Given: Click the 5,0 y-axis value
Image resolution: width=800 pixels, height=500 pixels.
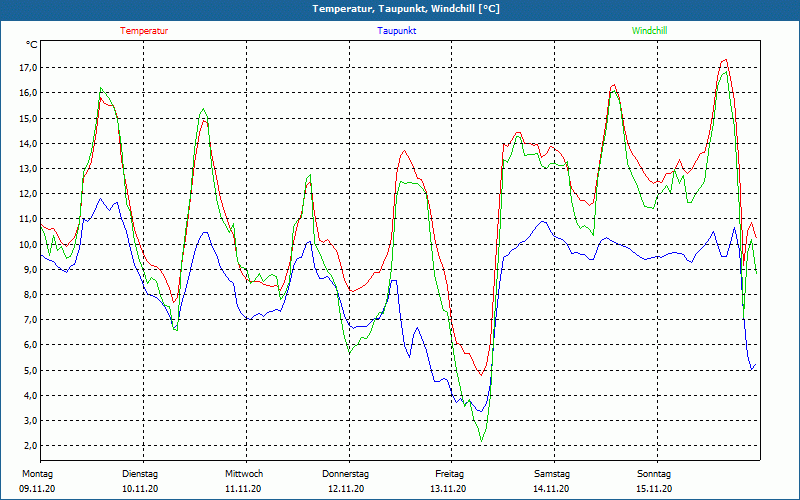Looking at the screenshot, I should tap(30, 370).
